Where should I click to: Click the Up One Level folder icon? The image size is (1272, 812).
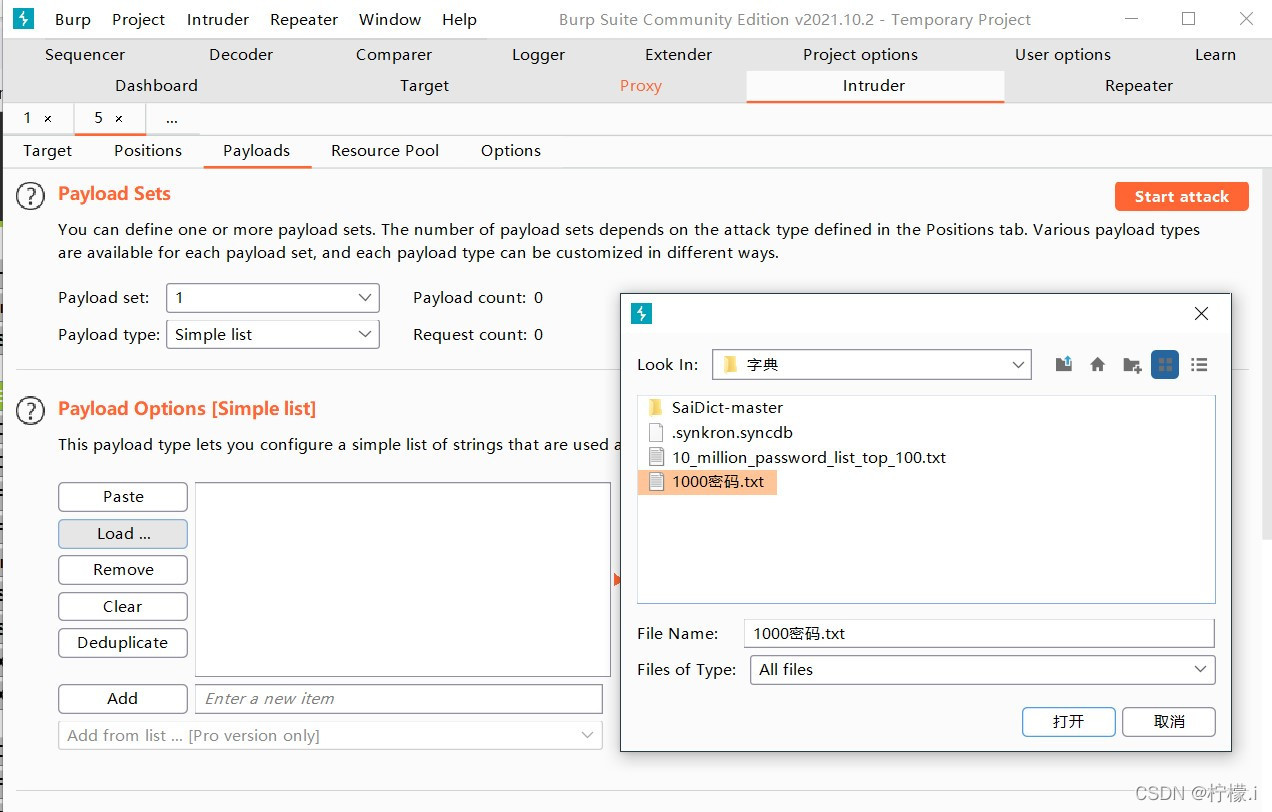pos(1064,365)
